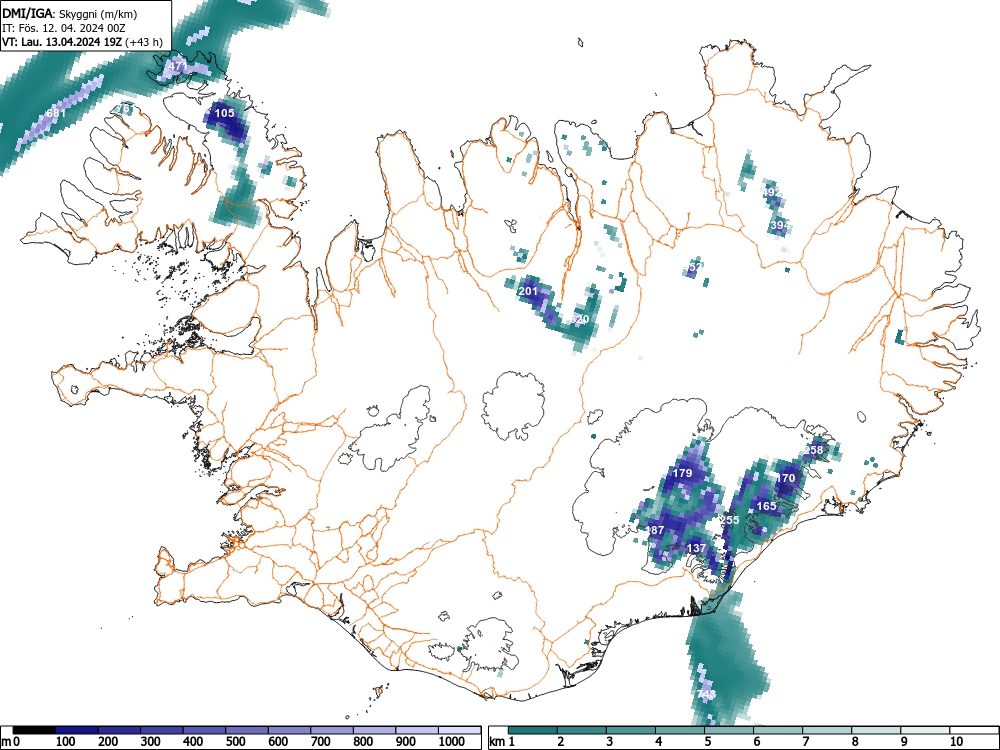
Task: Select the map value label 165
Action: [x=767, y=506]
